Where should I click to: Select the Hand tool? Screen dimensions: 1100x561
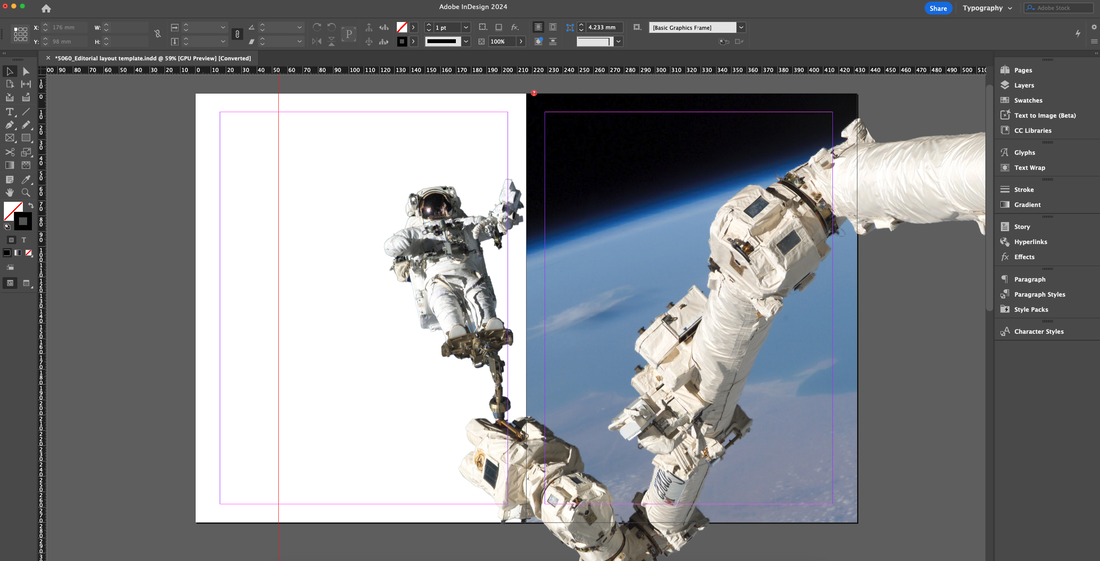(x=10, y=192)
